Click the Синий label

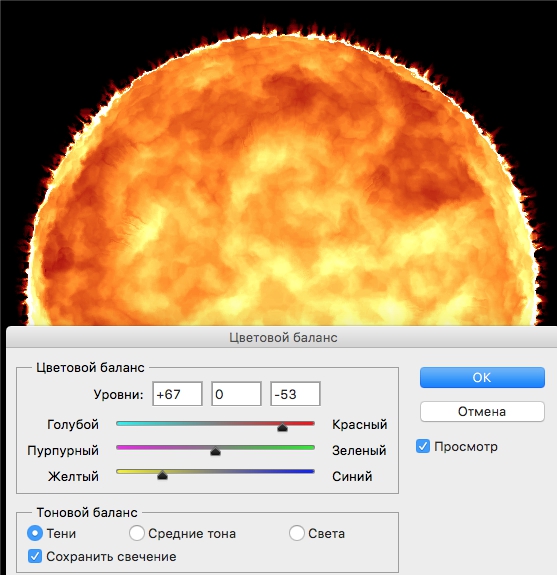(352, 476)
